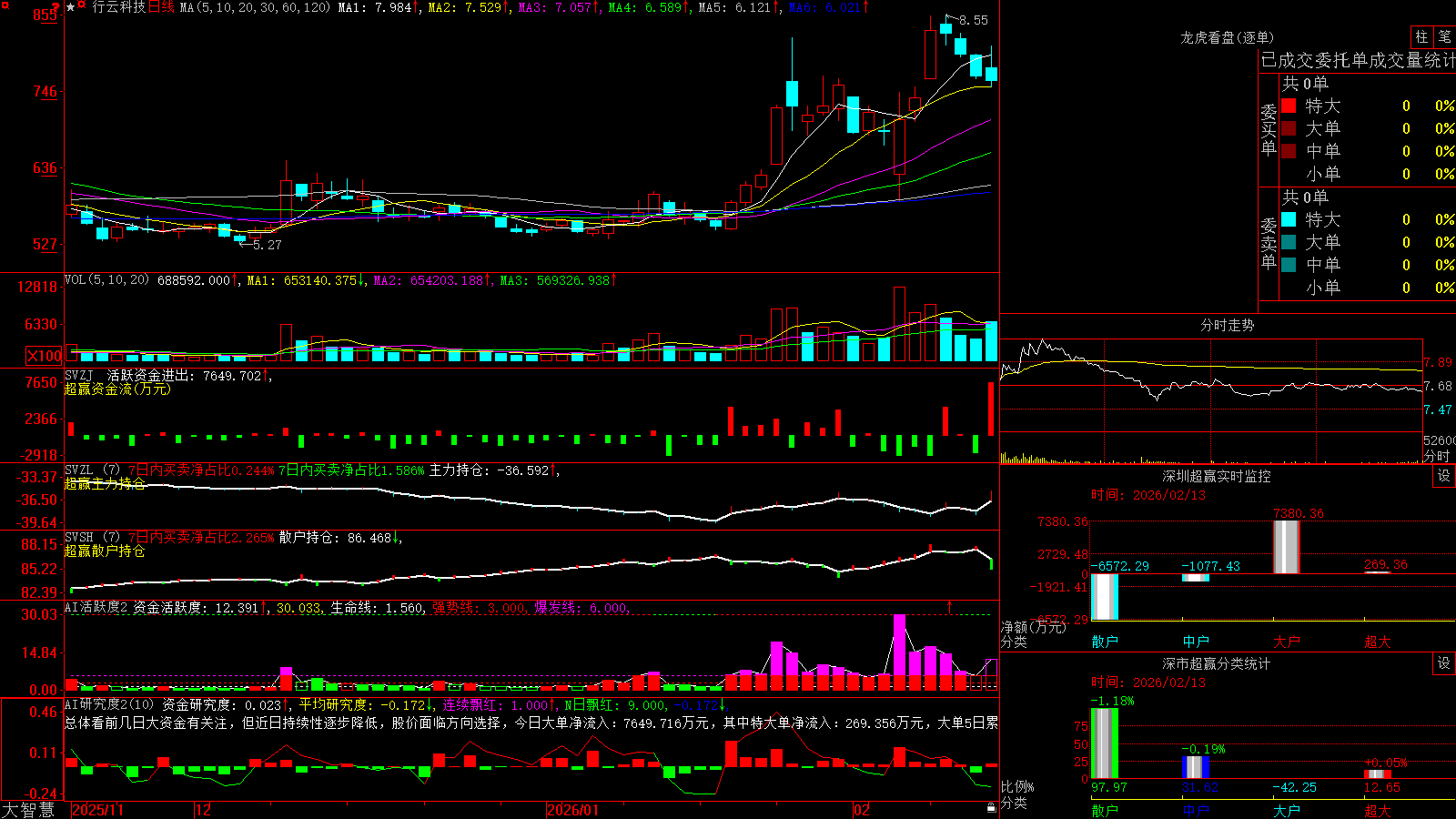Open 设 settings for 深圳超赢实时监控
The width and height of the screenshot is (1456, 819).
click(x=1444, y=476)
